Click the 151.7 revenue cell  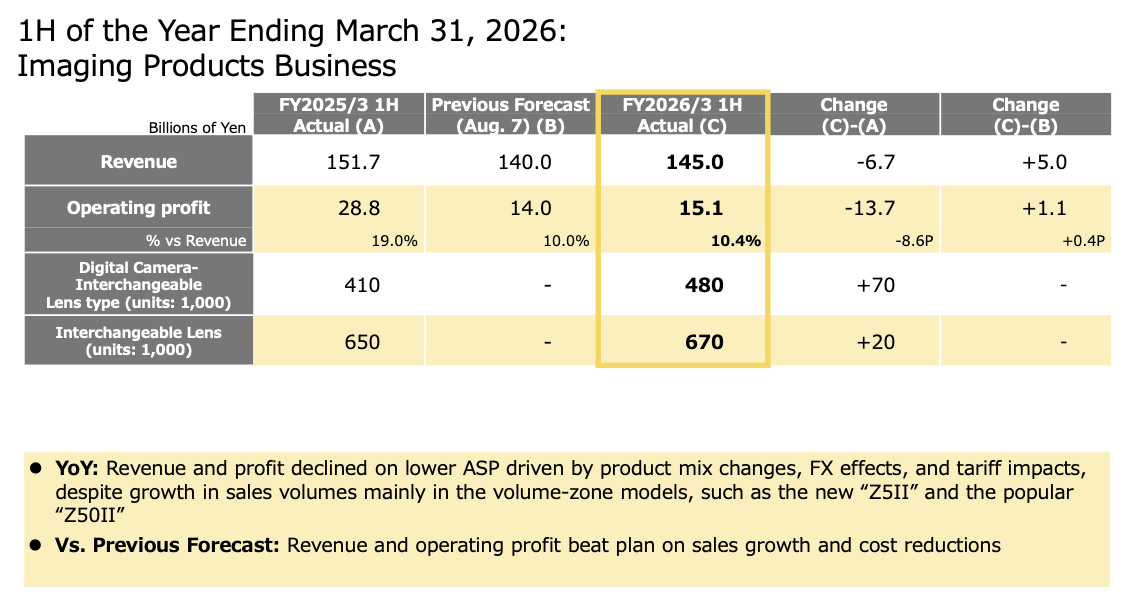(x=353, y=162)
